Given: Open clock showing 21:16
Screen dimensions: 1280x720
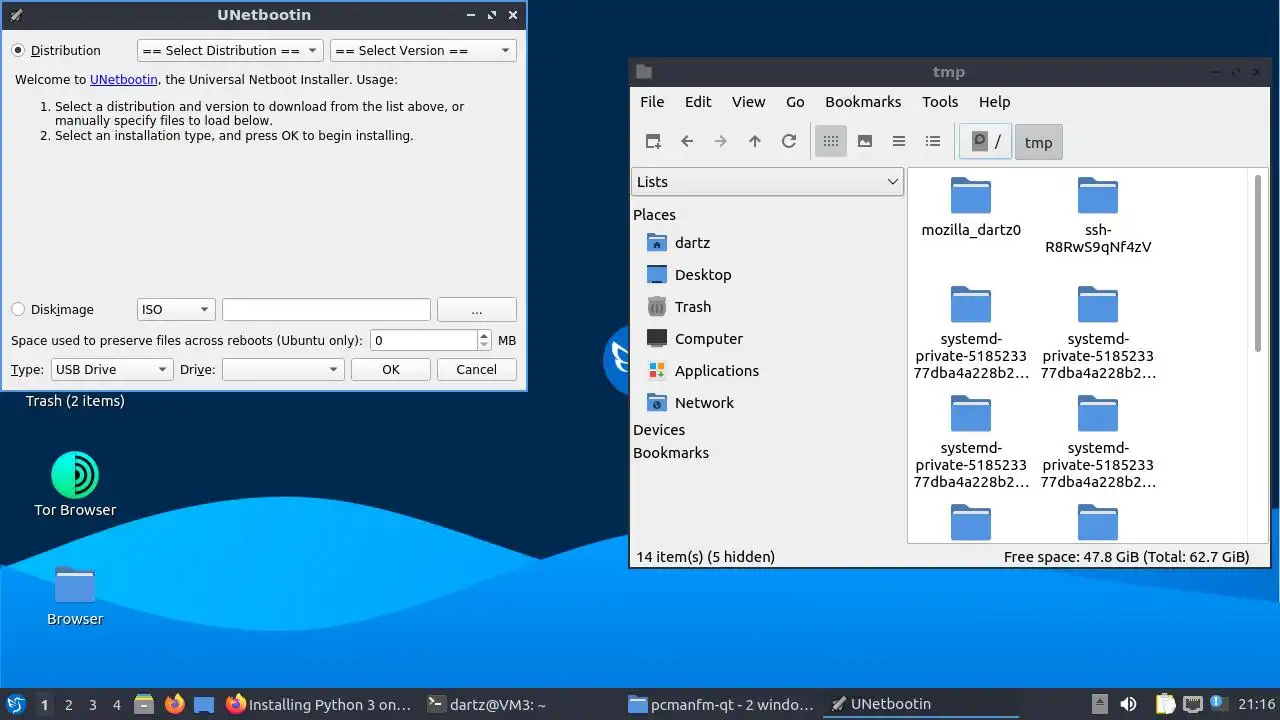Looking at the screenshot, I should (x=1256, y=704).
